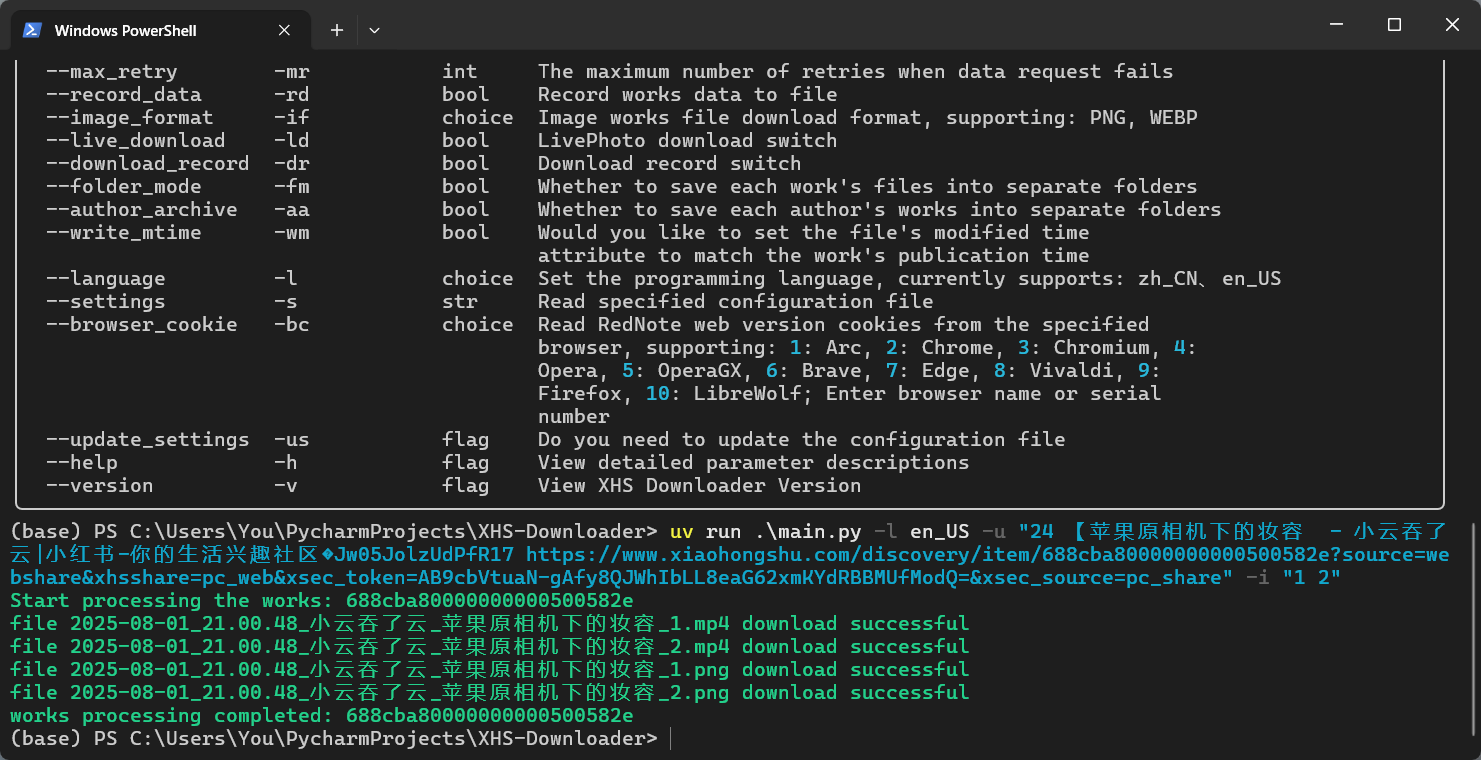Expand the new tab profile dropdown

[x=374, y=30]
